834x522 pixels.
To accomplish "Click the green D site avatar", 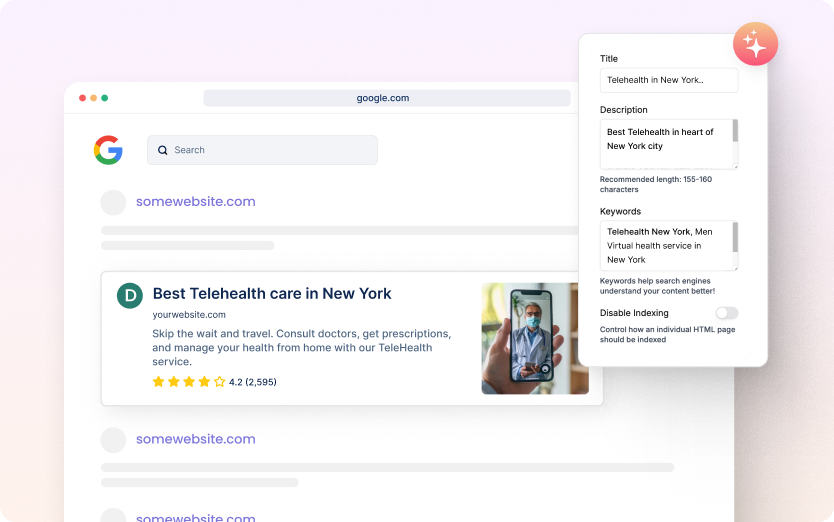I will point(130,295).
